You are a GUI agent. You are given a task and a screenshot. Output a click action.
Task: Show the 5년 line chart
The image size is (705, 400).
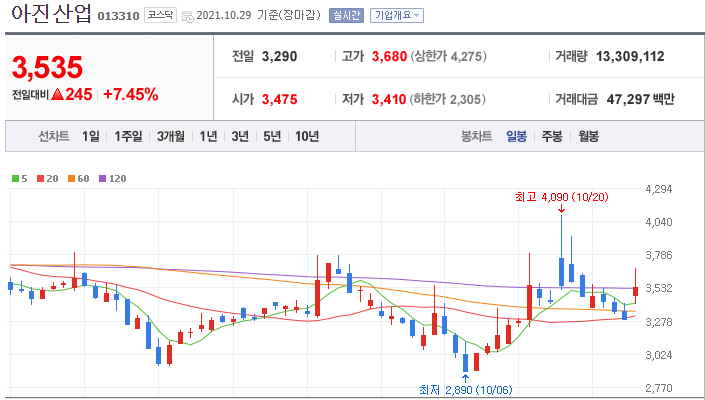(272, 136)
